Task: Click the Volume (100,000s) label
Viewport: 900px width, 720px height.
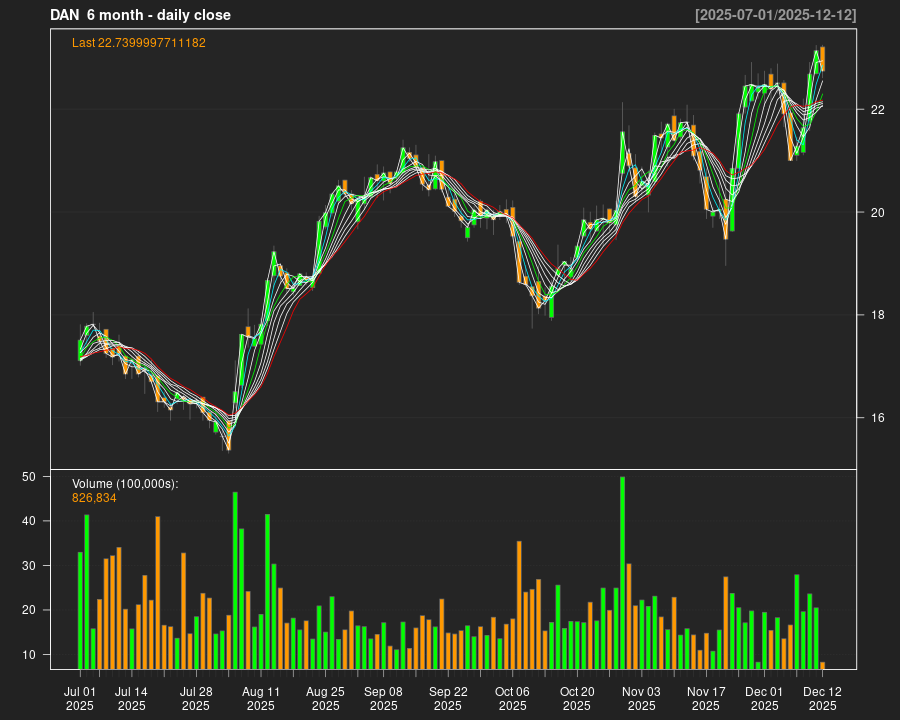Action: pyautogui.click(x=125, y=484)
